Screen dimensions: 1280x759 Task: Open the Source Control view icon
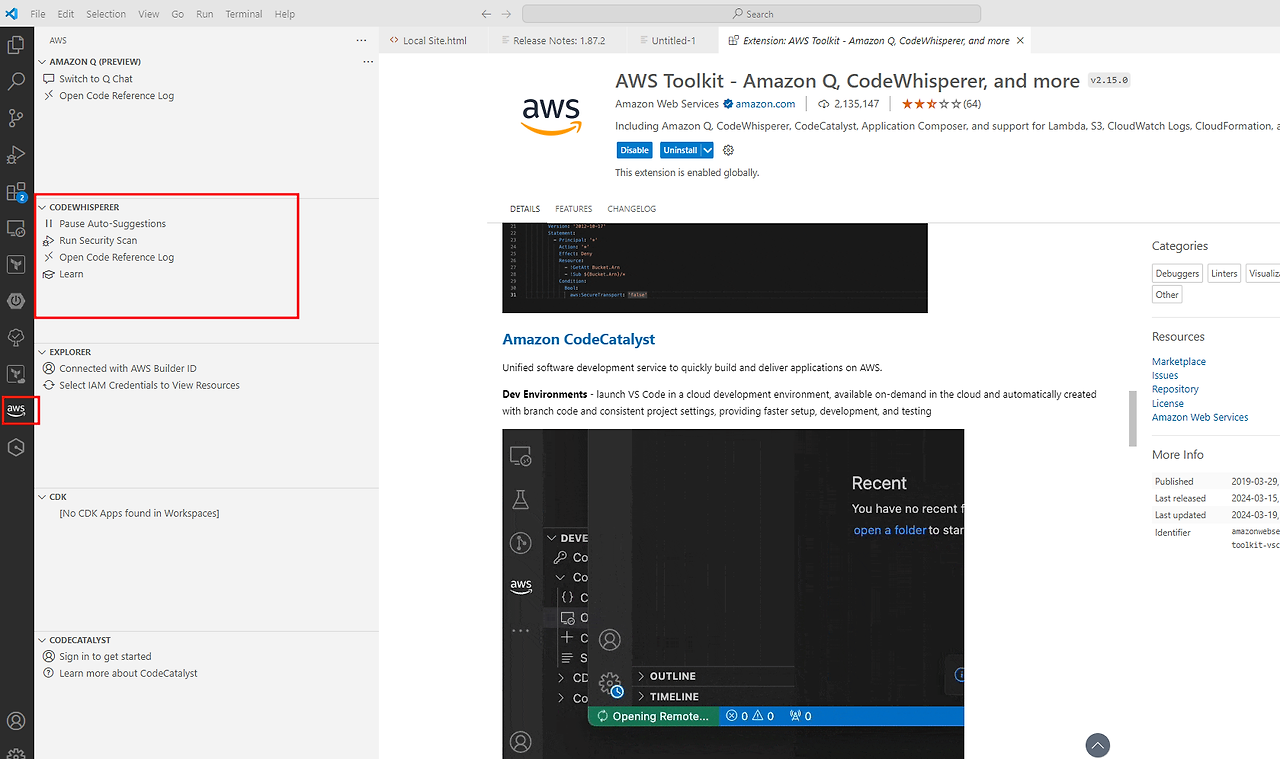tap(16, 118)
